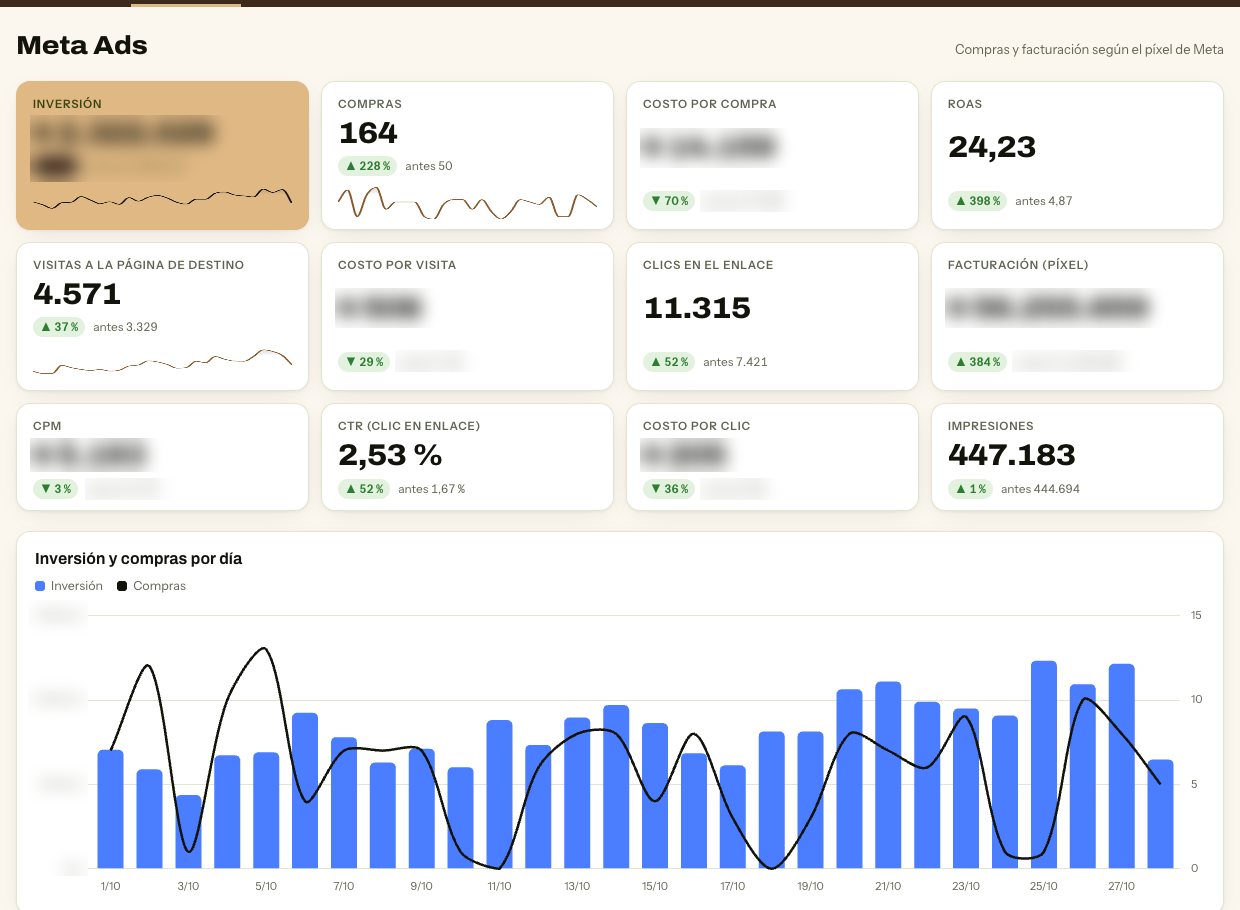Image resolution: width=1240 pixels, height=910 pixels.
Task: Click the 447.183 impressions value
Action: tap(1012, 455)
